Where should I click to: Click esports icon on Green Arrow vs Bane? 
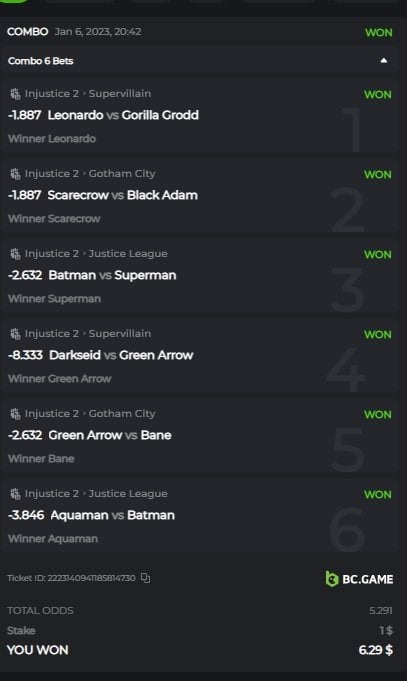coord(15,413)
